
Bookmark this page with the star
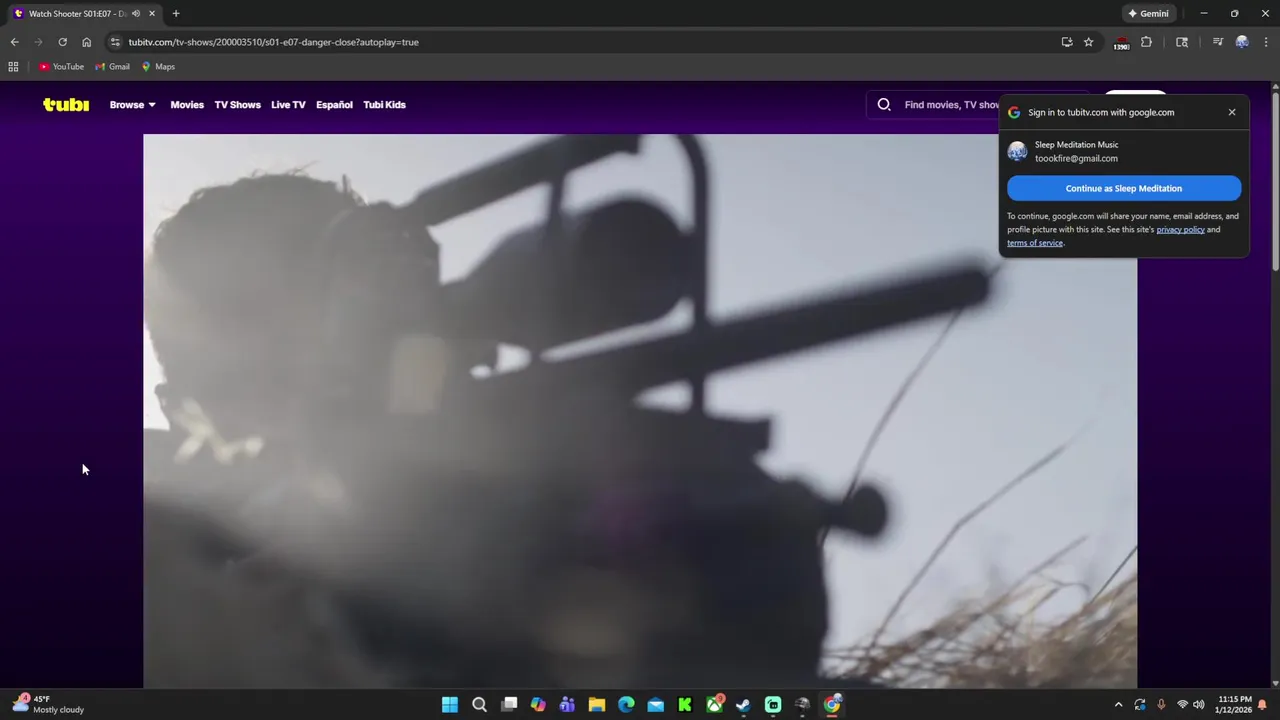(1088, 42)
